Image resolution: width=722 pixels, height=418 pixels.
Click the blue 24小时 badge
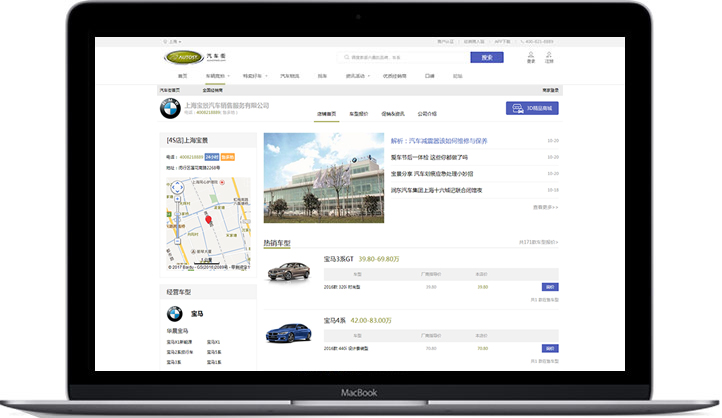click(x=212, y=157)
